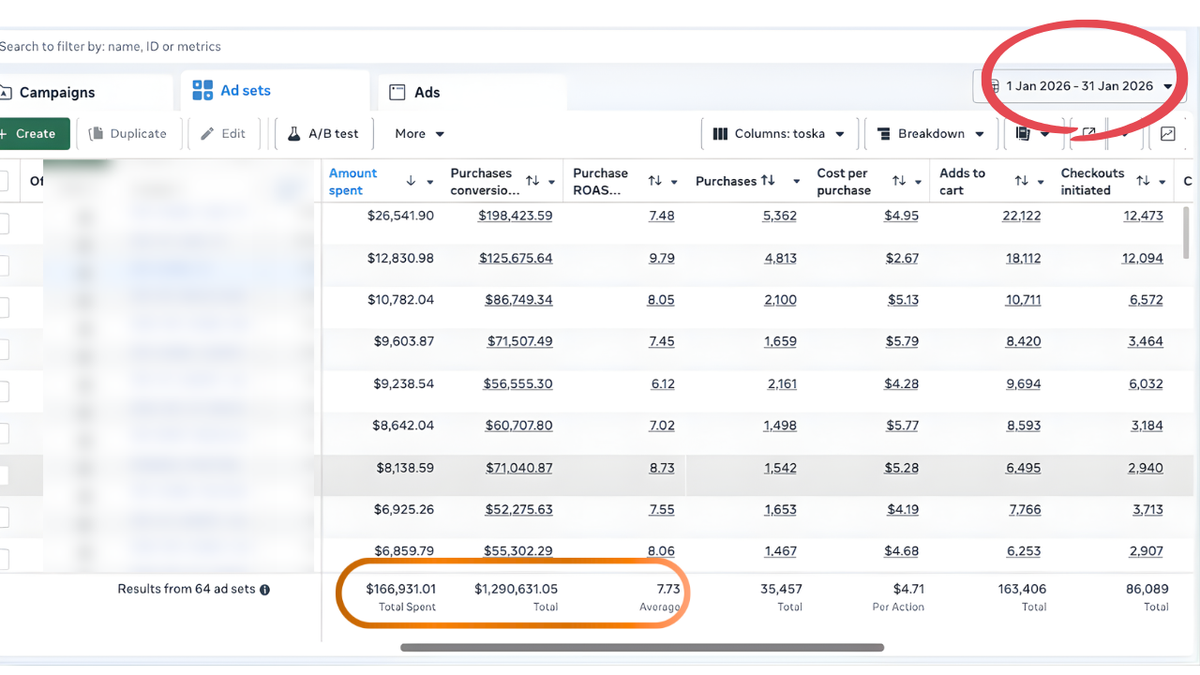Click sort arrows on Adds to cart

[x=1021, y=181]
